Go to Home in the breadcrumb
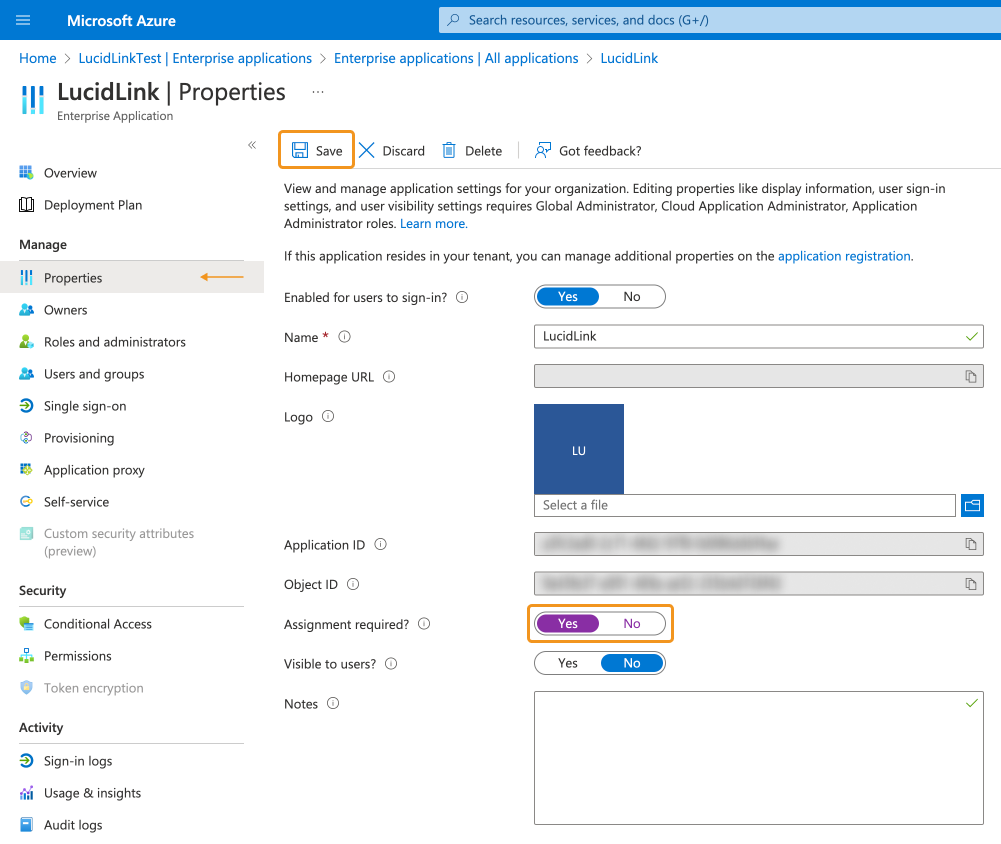 pyautogui.click(x=38, y=58)
